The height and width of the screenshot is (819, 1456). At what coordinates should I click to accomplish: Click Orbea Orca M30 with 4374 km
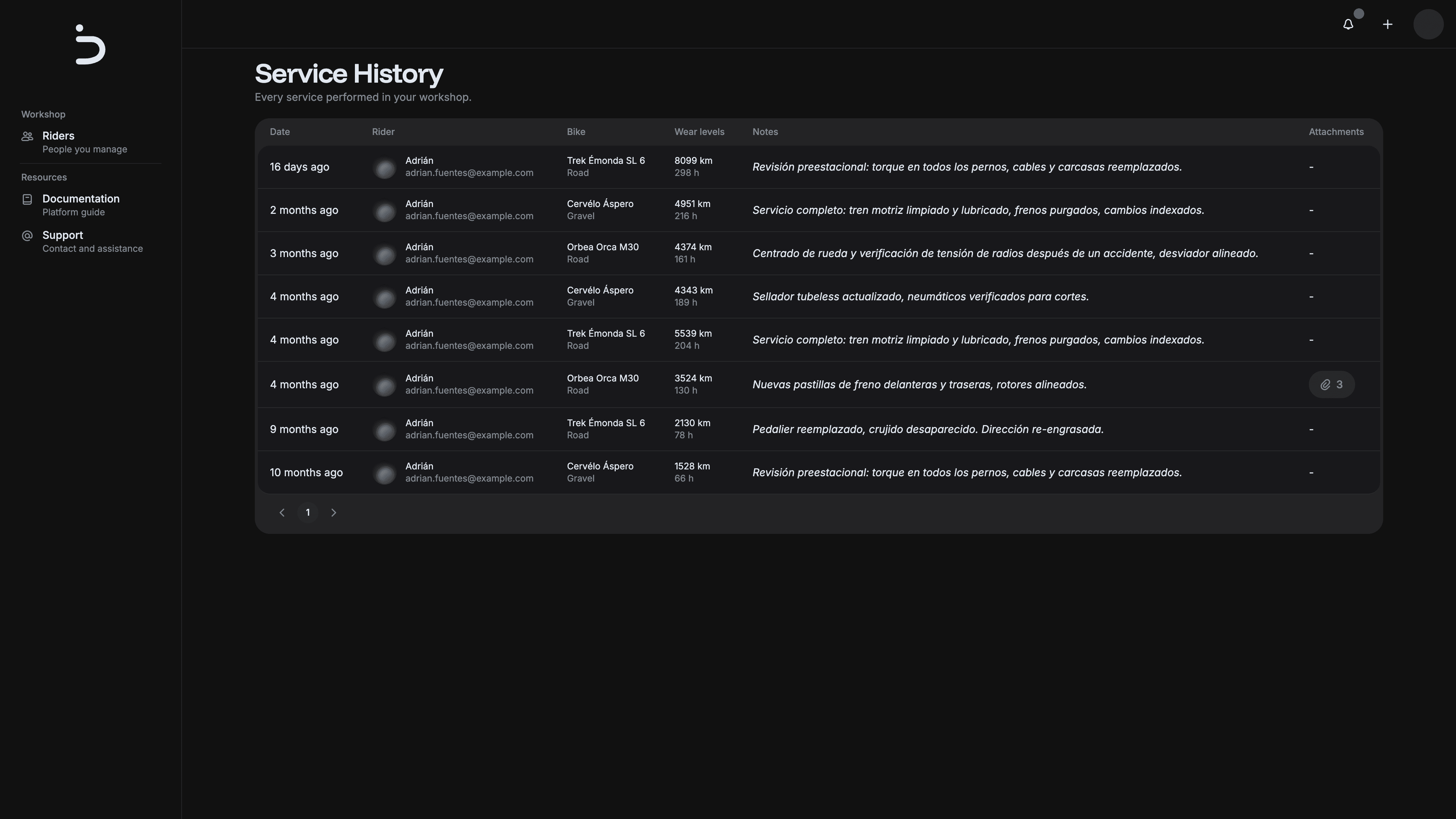[x=602, y=247]
